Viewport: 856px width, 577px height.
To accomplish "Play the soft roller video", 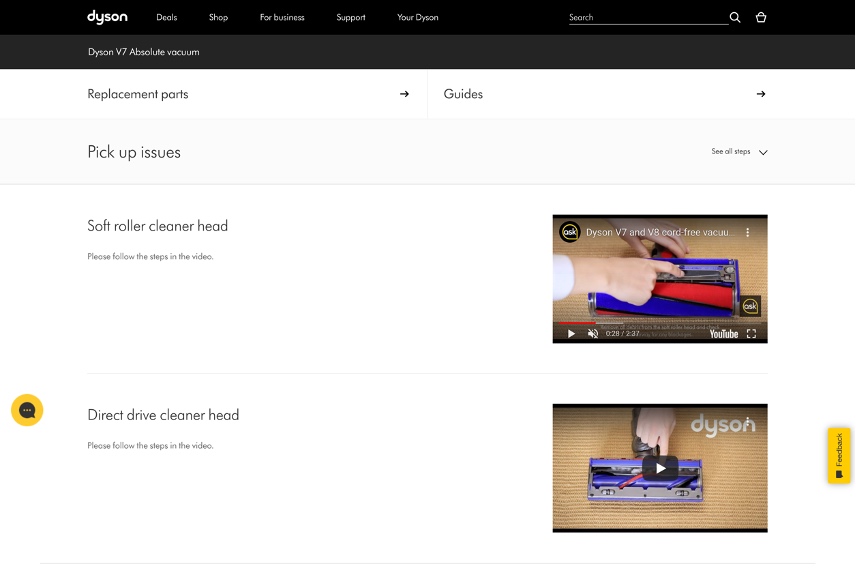I will coord(571,334).
